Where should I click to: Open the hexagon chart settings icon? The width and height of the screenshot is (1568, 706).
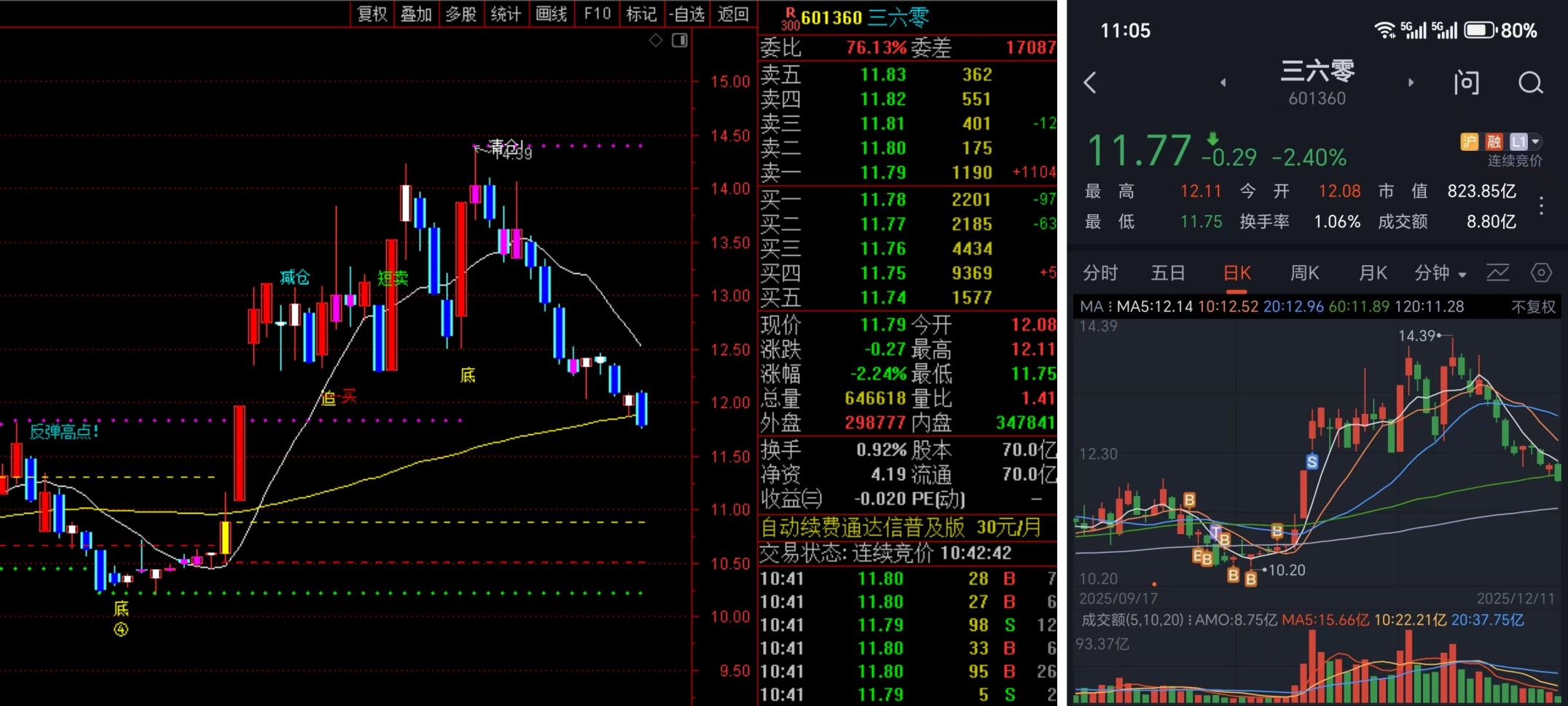tap(1541, 273)
